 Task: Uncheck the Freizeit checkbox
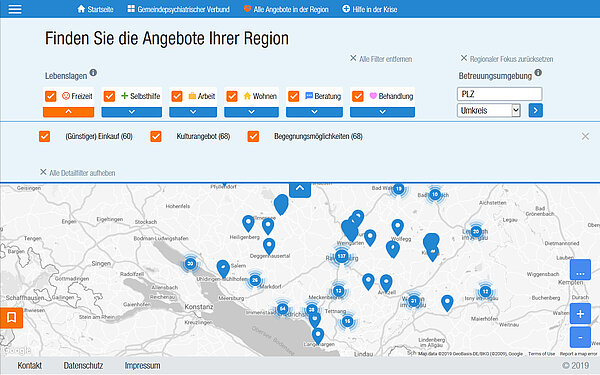click(51, 96)
